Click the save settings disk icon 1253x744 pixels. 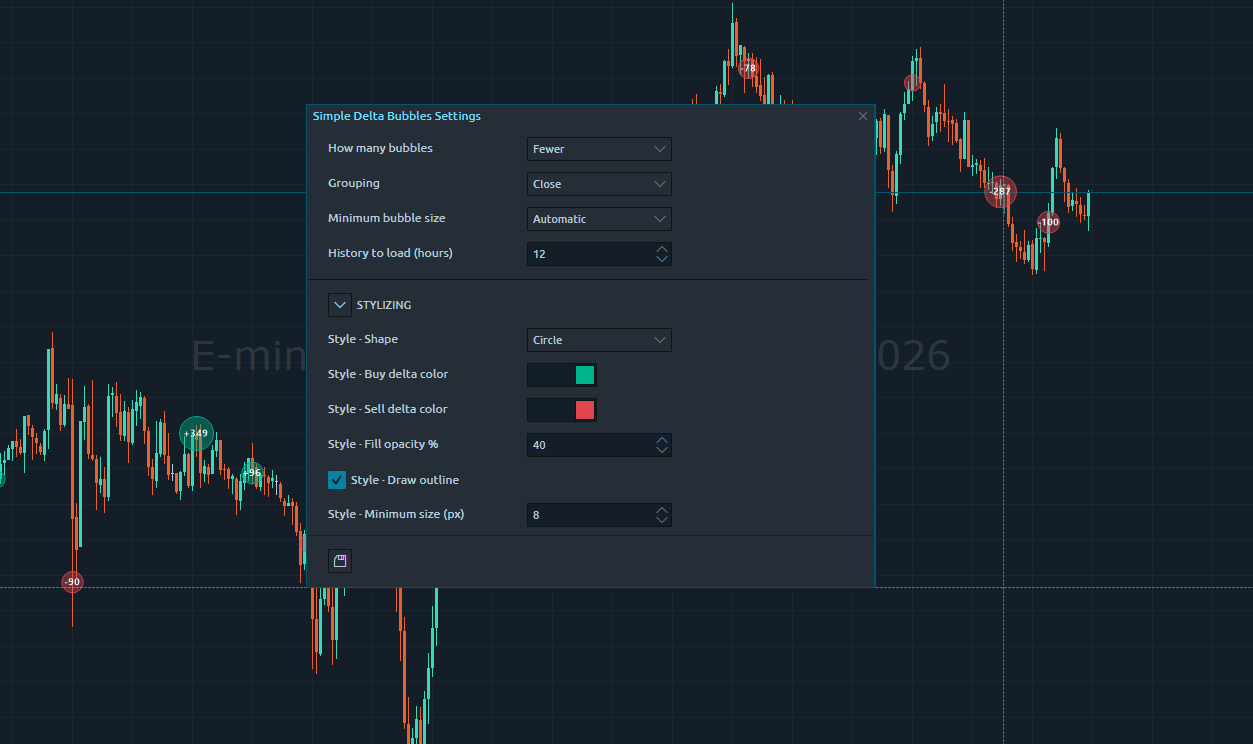[x=340, y=561]
